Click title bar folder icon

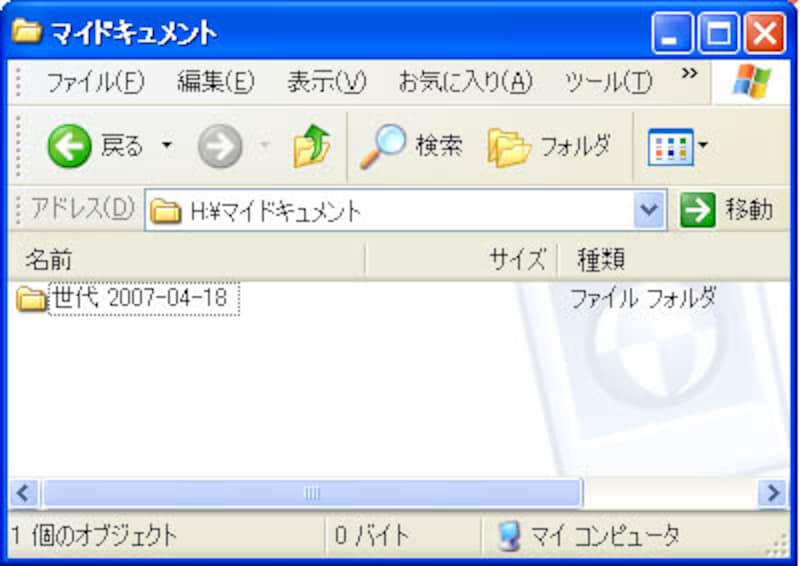click(x=27, y=32)
